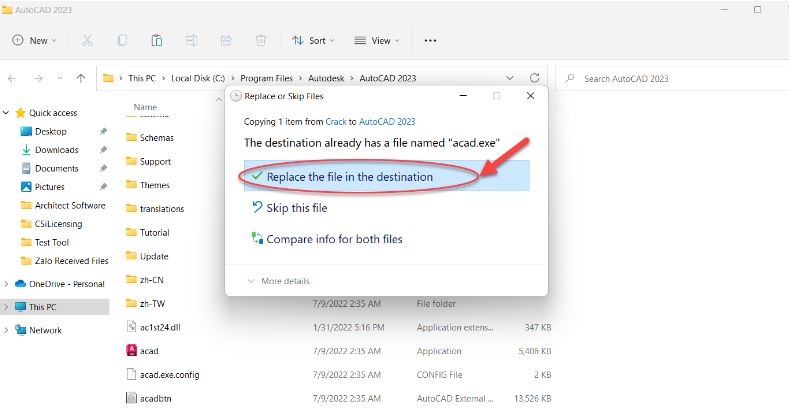Click the Copy icon in toolbar

122,41
